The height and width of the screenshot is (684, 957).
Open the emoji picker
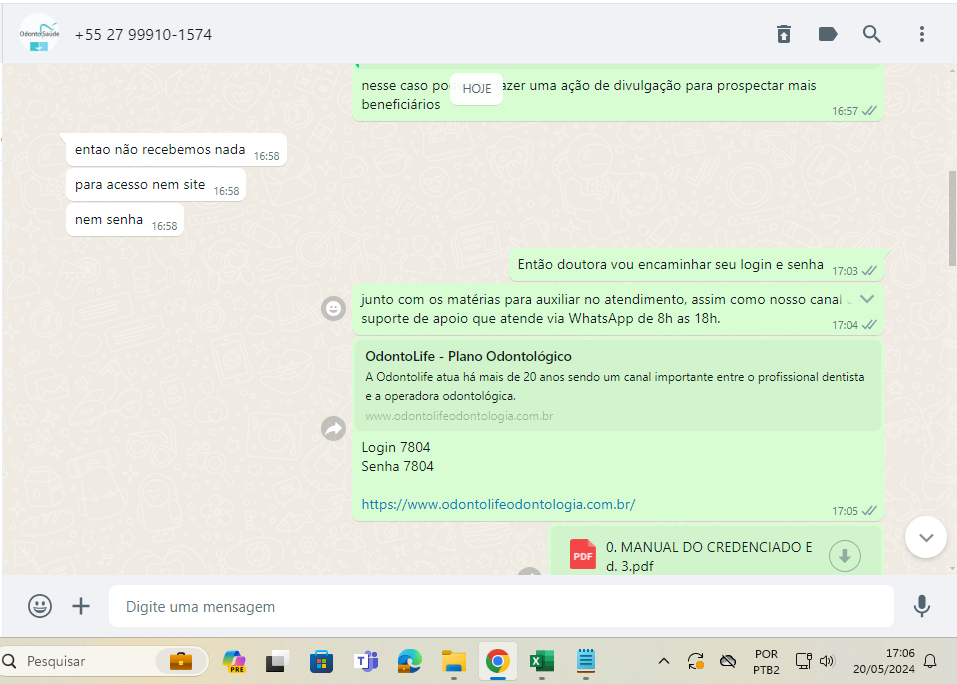[x=40, y=606]
